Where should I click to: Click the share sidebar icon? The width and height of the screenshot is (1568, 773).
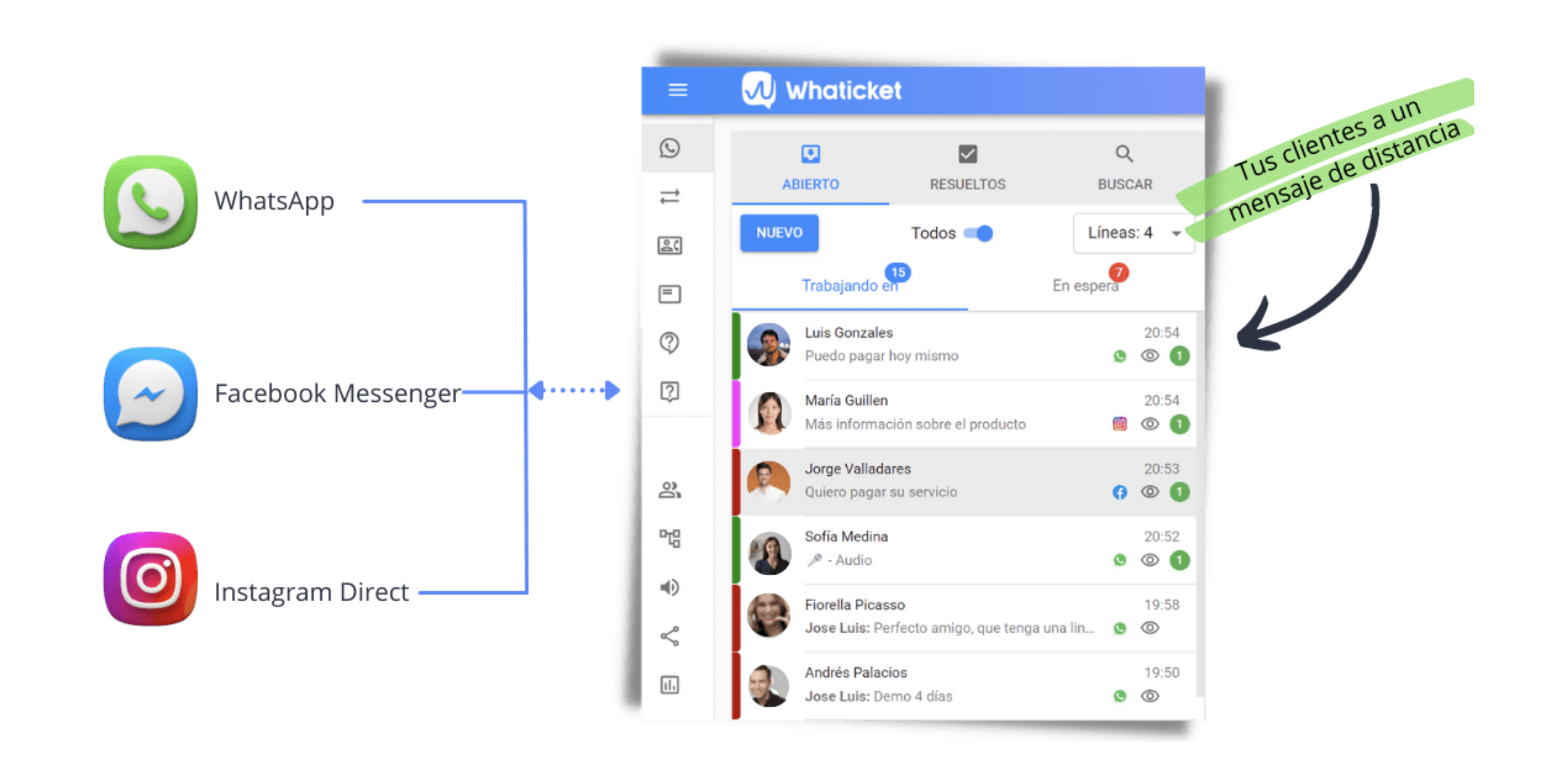[669, 636]
